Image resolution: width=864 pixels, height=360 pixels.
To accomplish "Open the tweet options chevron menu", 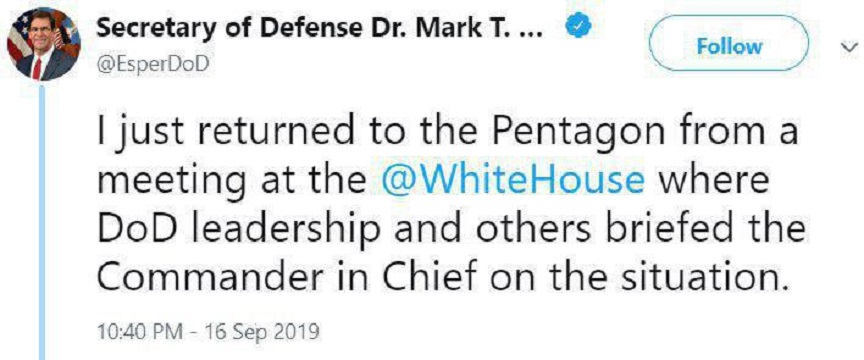I will click(x=849, y=49).
